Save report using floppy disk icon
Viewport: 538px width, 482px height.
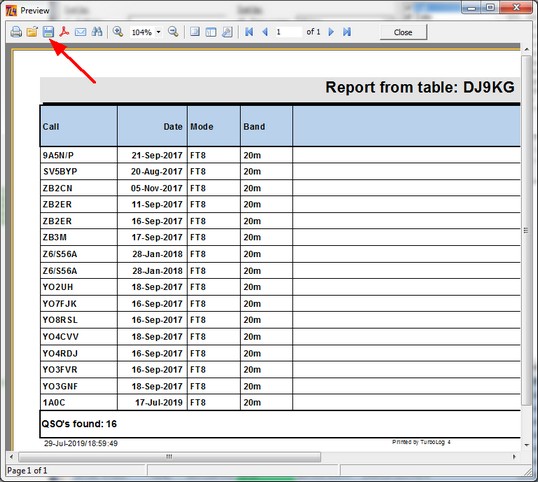click(x=48, y=32)
